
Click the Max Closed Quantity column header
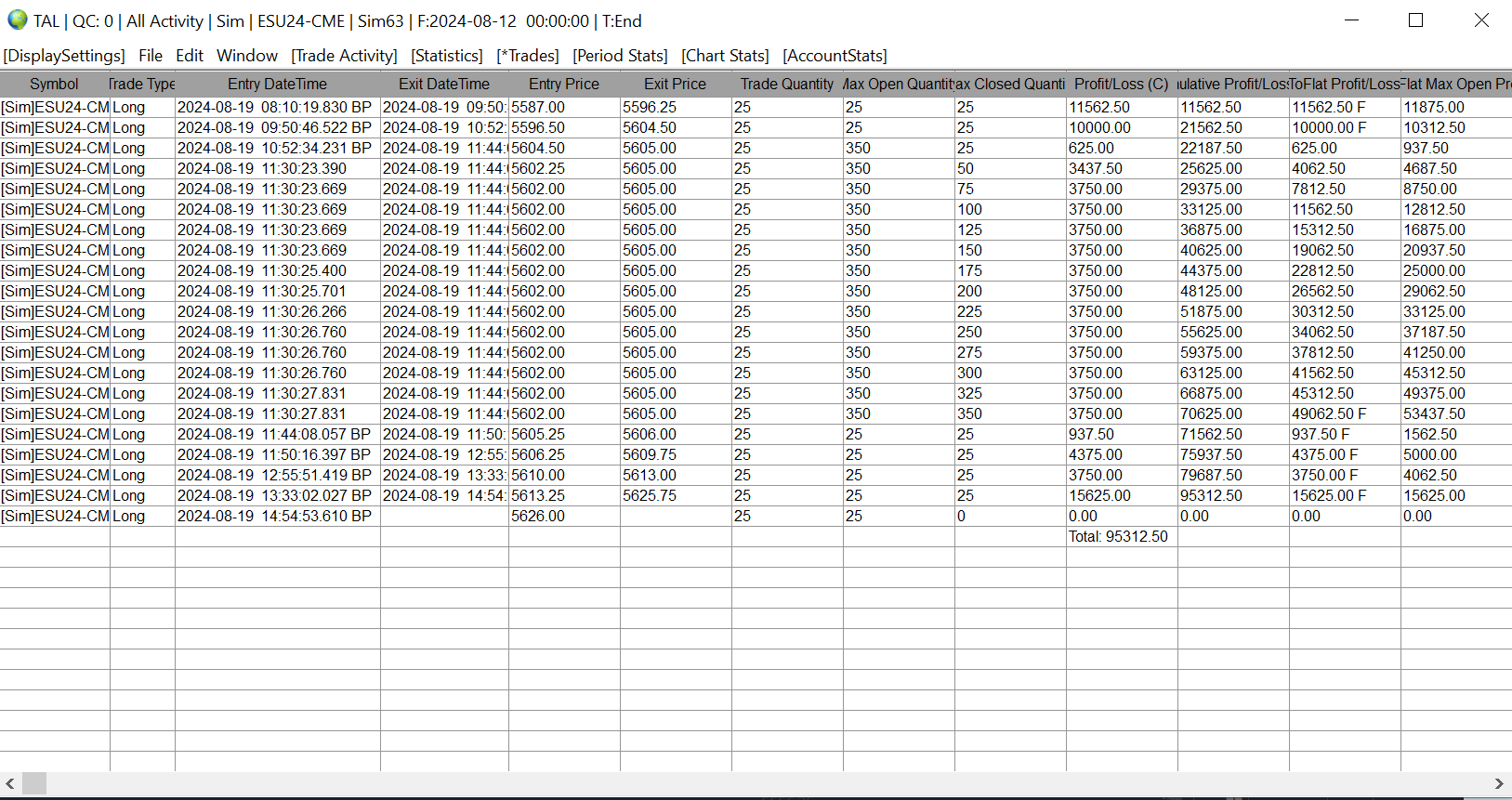tap(1010, 84)
